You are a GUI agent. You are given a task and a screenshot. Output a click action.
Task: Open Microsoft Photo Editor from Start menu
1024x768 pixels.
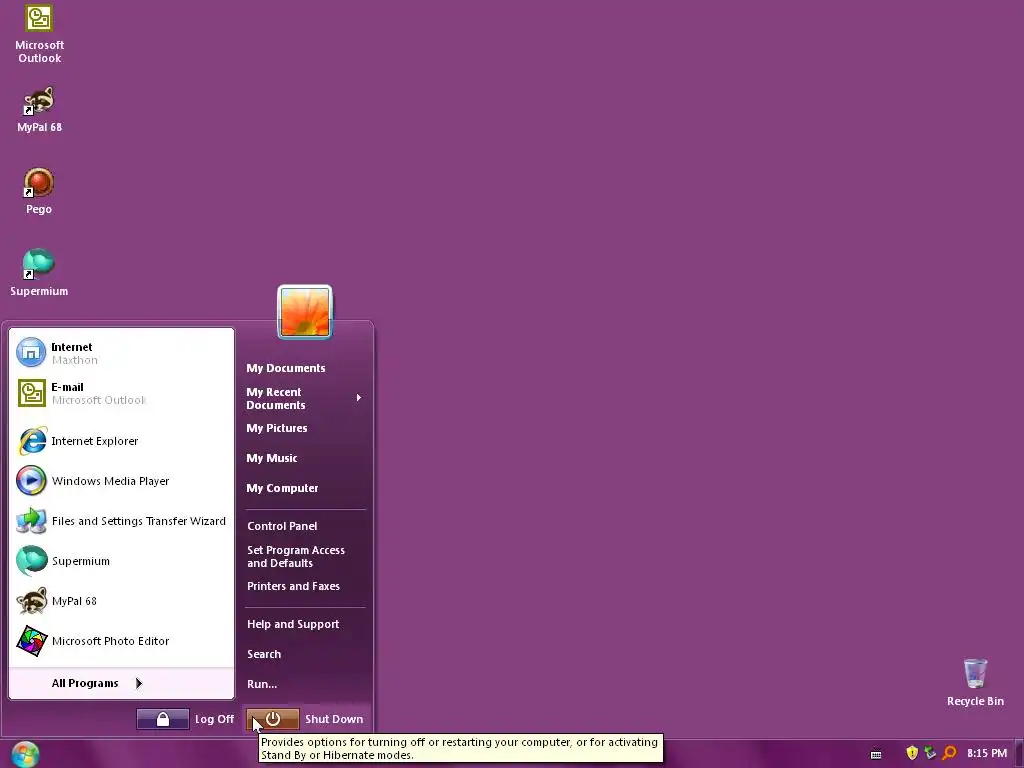pos(121,641)
